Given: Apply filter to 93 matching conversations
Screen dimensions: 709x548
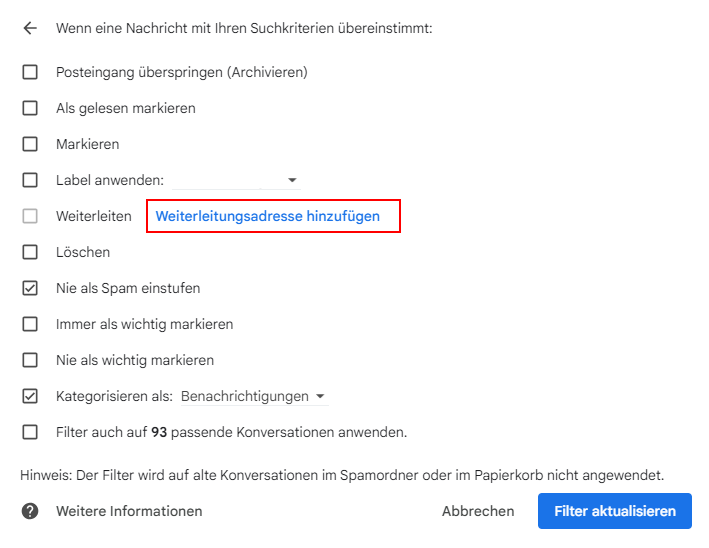Looking at the screenshot, I should coord(30,432).
